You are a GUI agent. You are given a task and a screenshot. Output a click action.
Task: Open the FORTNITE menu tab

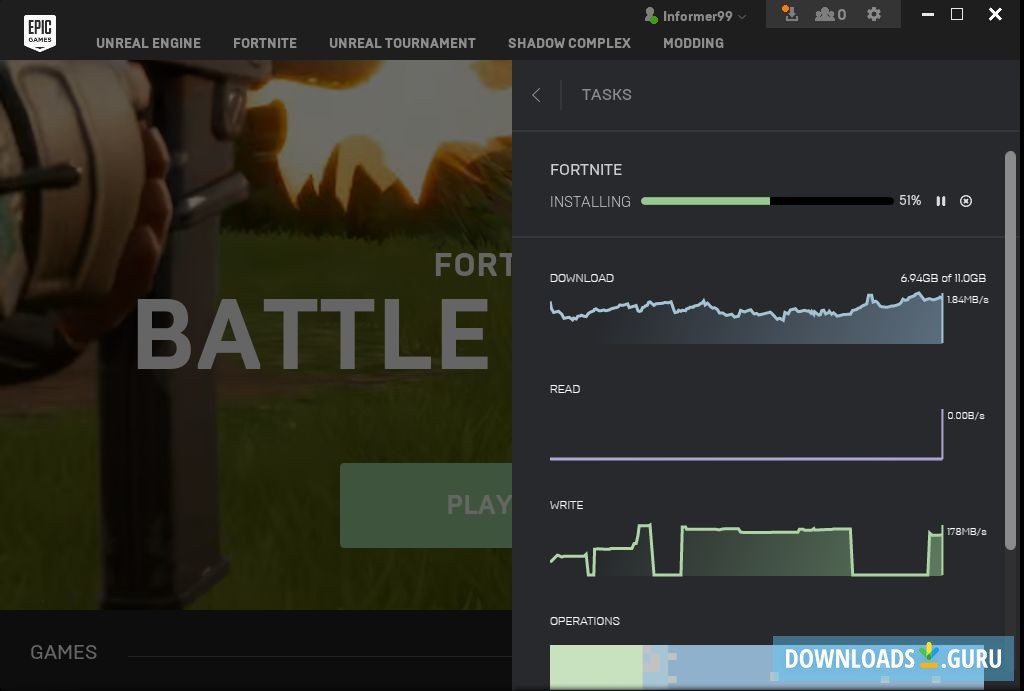265,43
